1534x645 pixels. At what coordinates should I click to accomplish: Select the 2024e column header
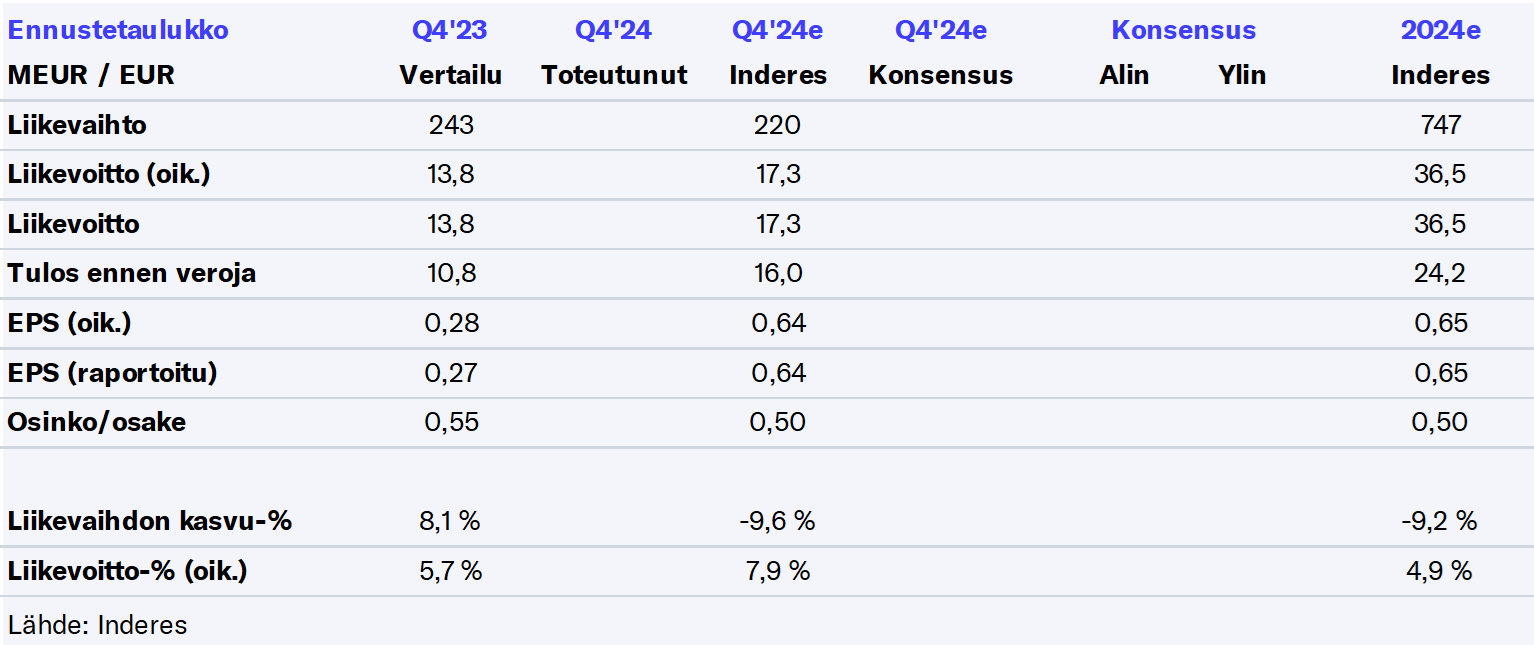[x=1440, y=30]
